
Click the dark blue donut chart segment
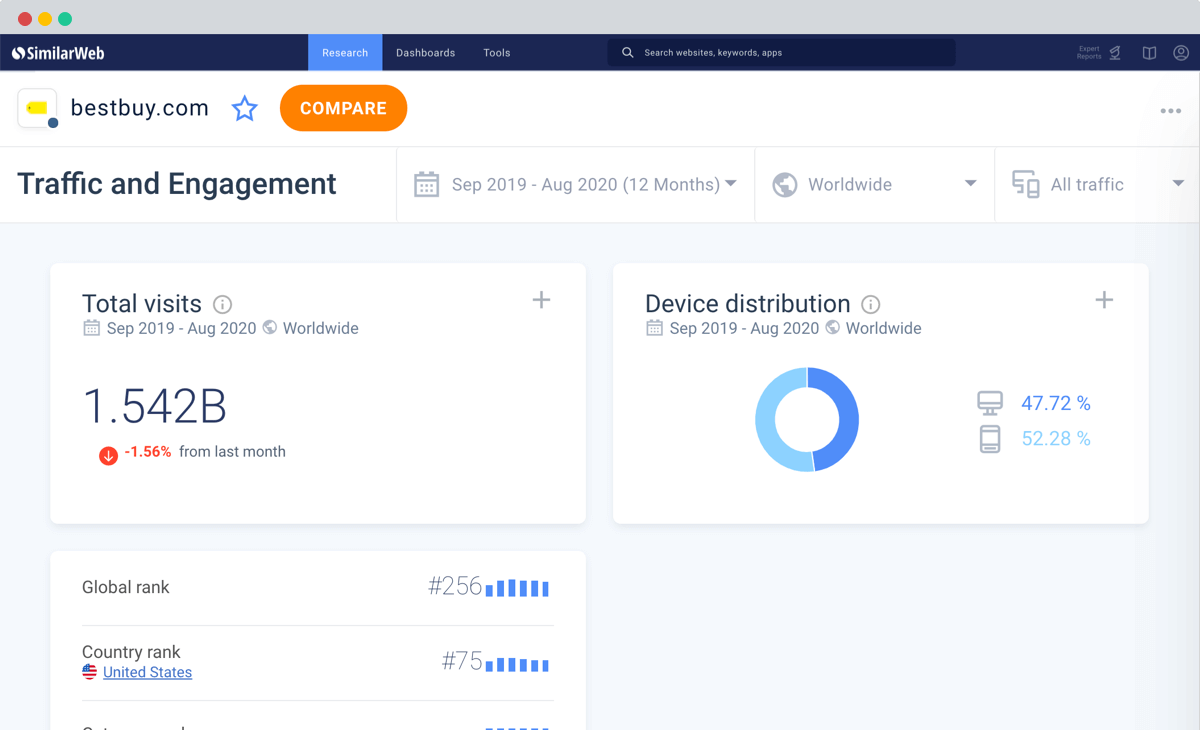(x=844, y=420)
